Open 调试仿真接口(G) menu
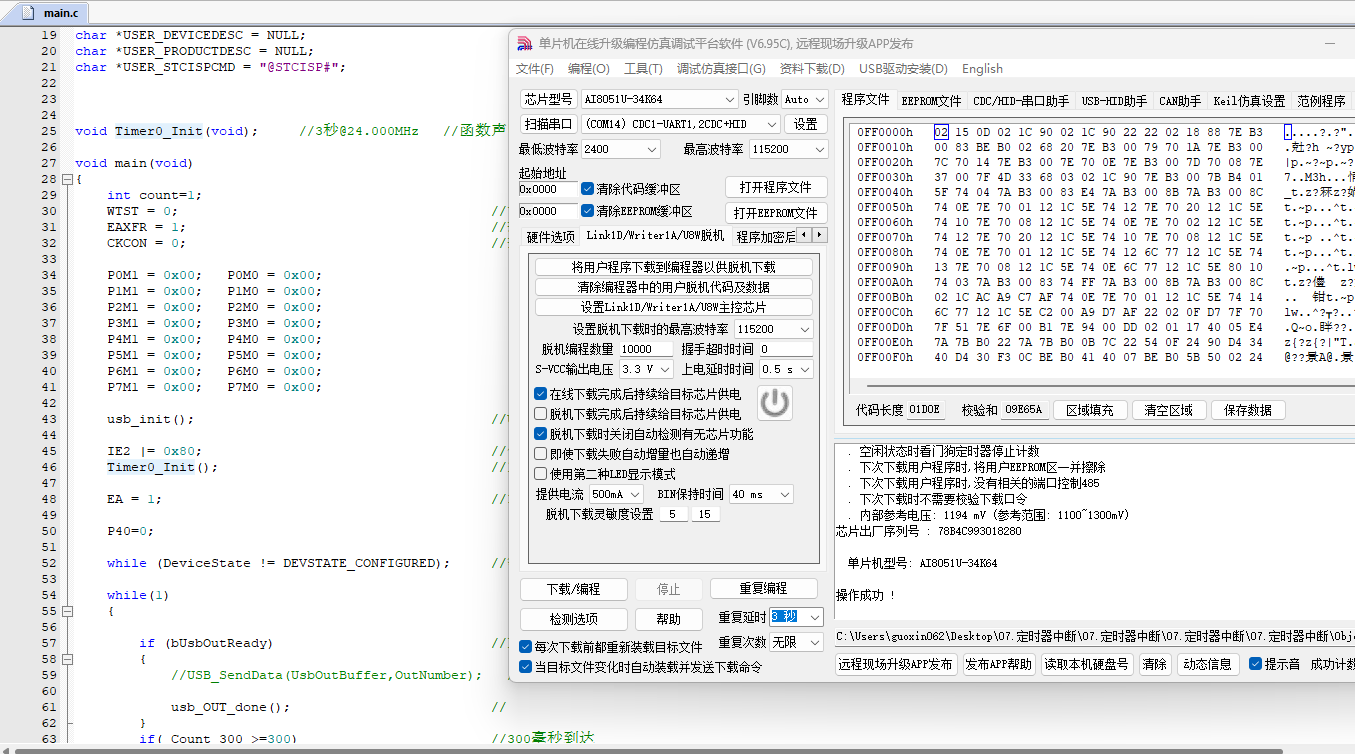 tap(721, 69)
